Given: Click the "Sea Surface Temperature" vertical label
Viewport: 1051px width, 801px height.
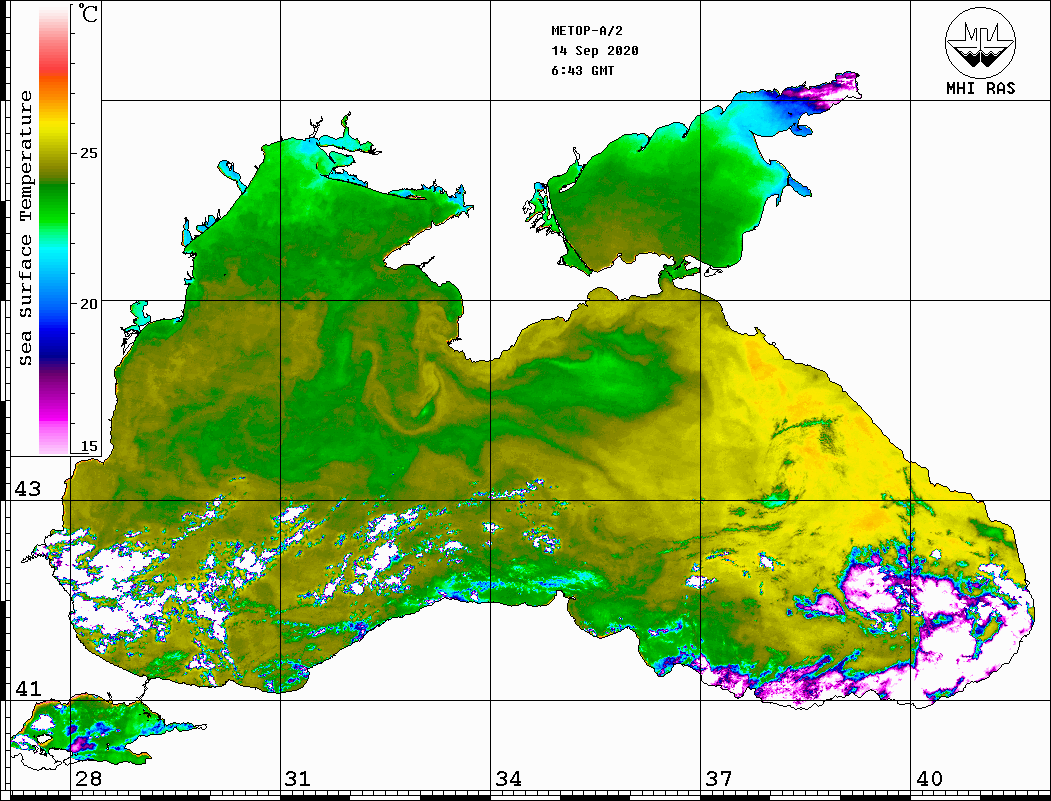Looking at the screenshot, I should 25,228.
